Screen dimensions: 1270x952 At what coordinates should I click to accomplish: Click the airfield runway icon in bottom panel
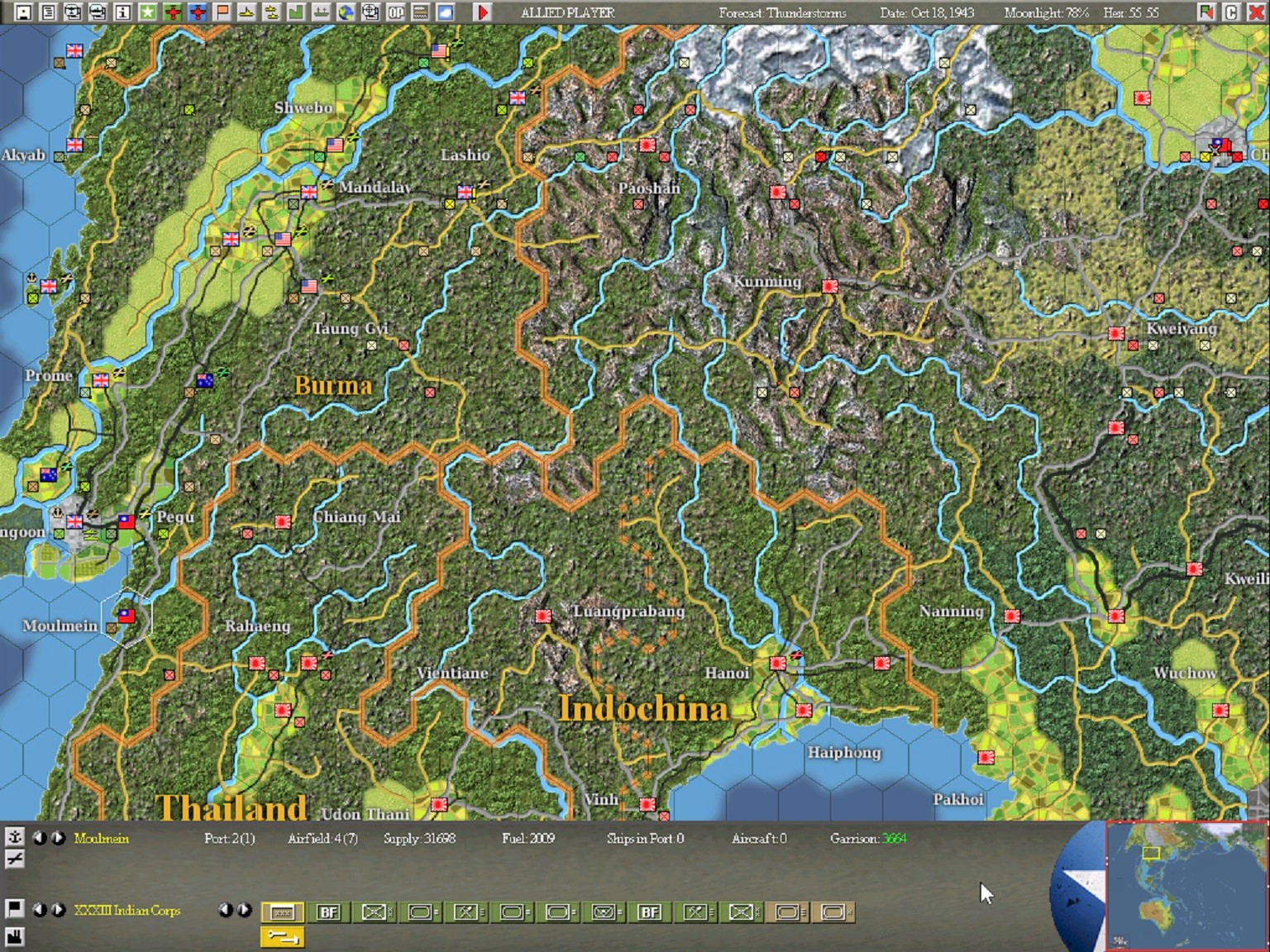pos(14,859)
